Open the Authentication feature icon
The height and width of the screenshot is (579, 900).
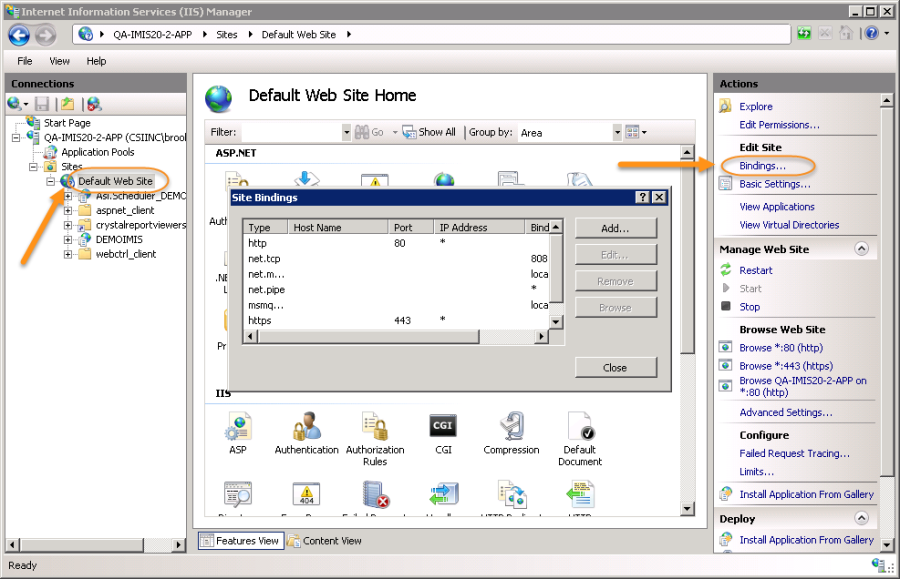point(306,428)
